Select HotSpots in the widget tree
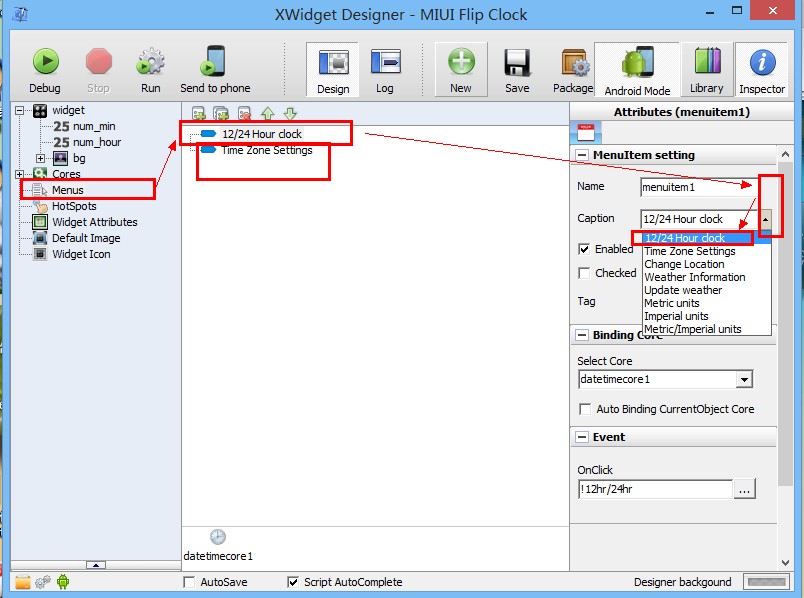 pos(74,206)
